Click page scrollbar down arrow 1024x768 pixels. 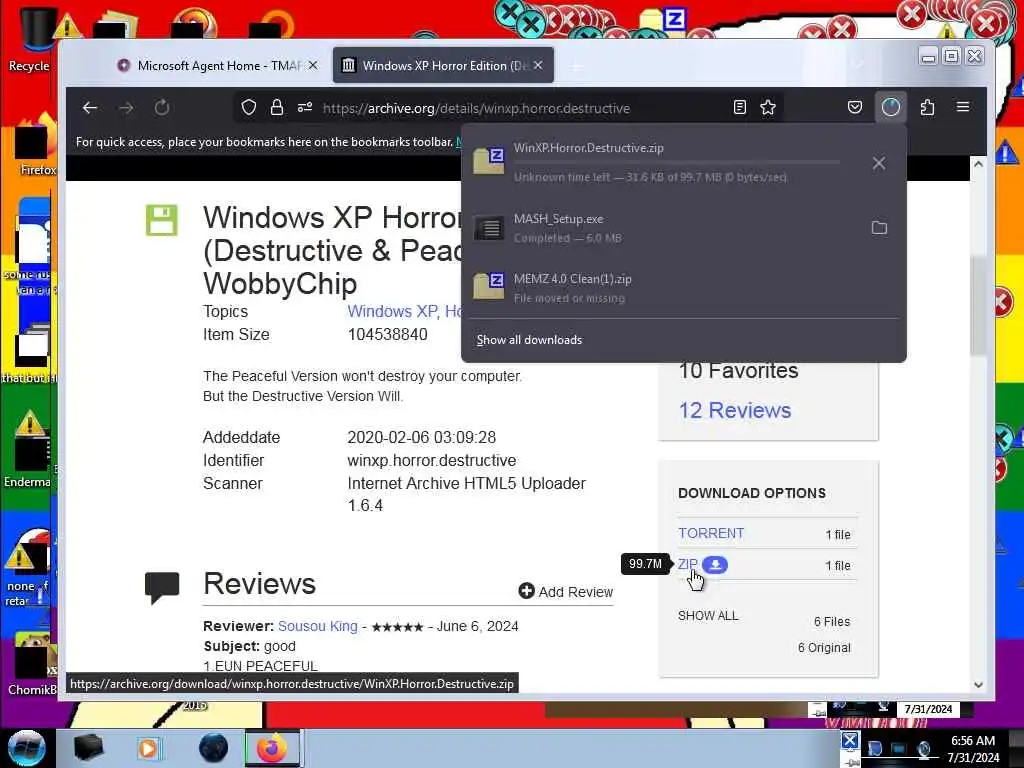click(978, 684)
